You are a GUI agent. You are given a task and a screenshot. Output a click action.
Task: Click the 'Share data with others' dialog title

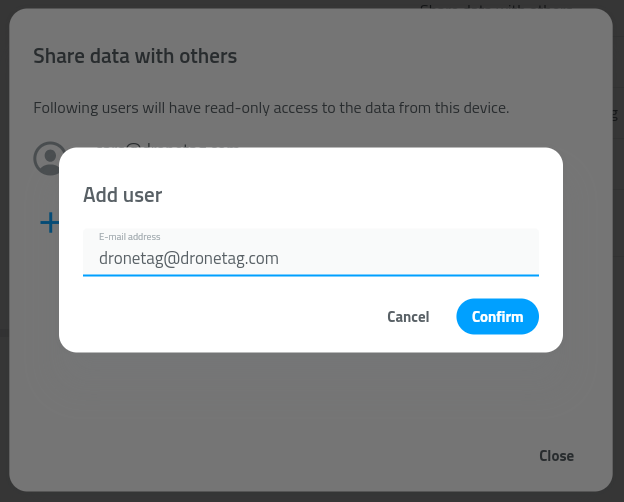tap(135, 56)
